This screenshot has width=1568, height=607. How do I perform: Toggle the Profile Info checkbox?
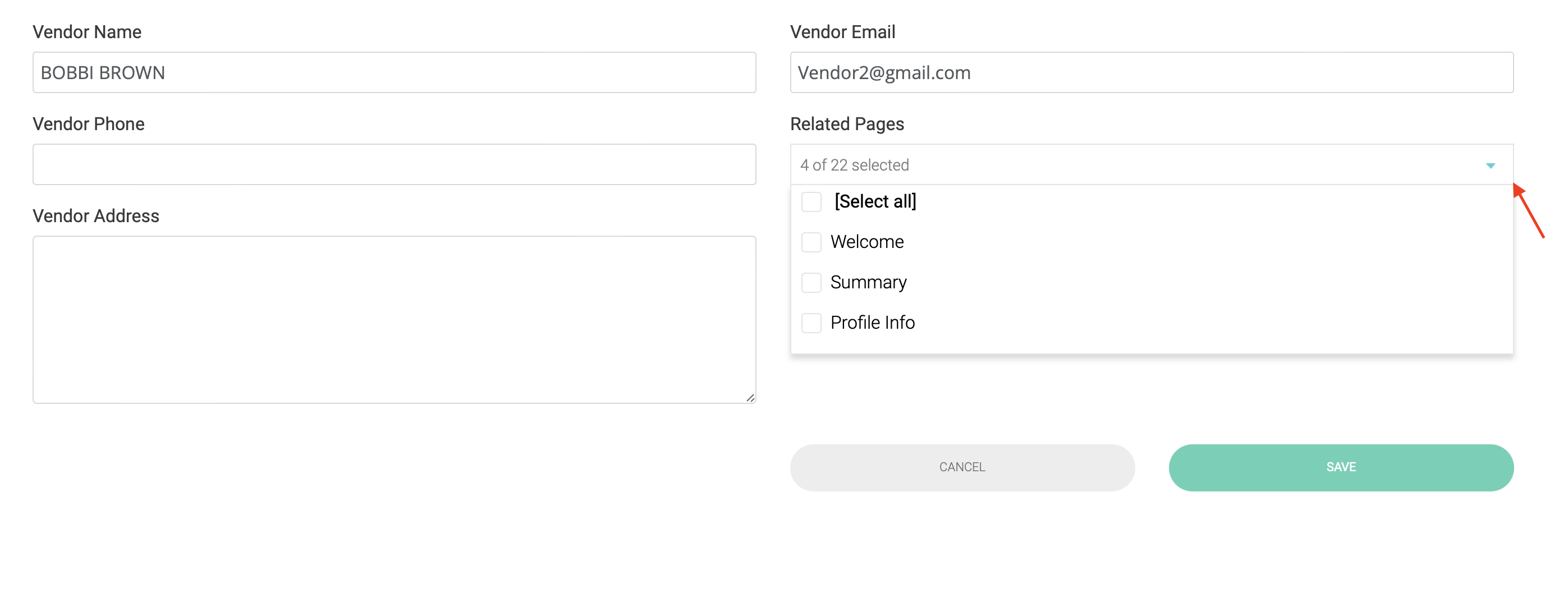pos(811,323)
